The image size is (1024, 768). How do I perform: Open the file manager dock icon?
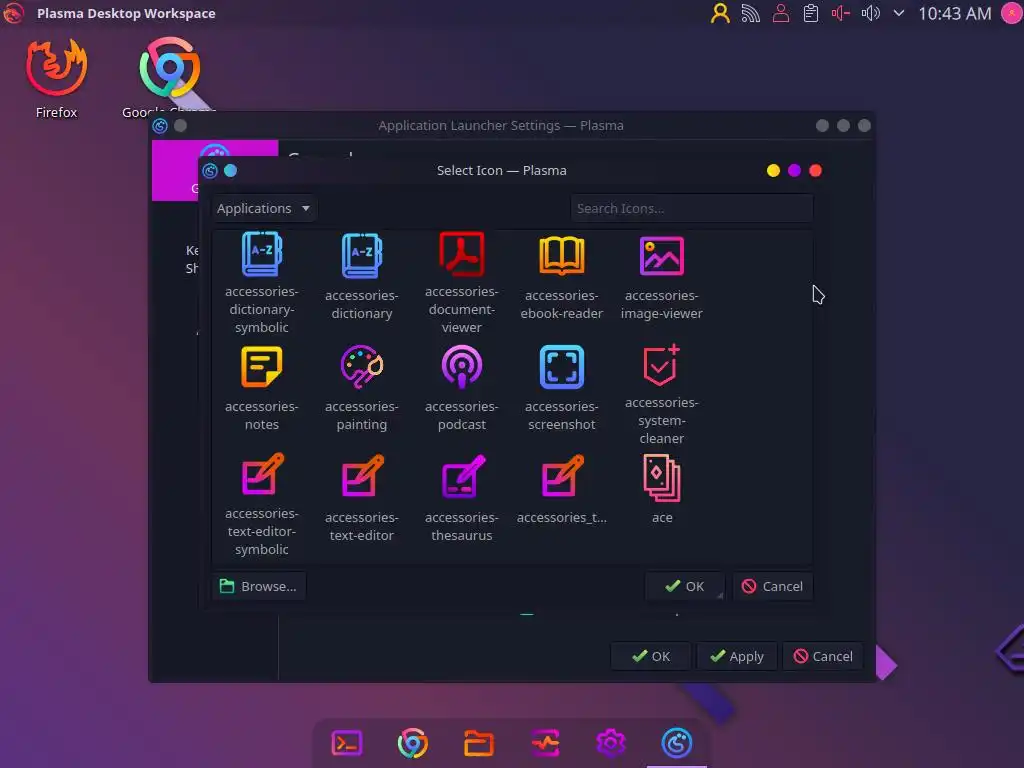(x=479, y=743)
